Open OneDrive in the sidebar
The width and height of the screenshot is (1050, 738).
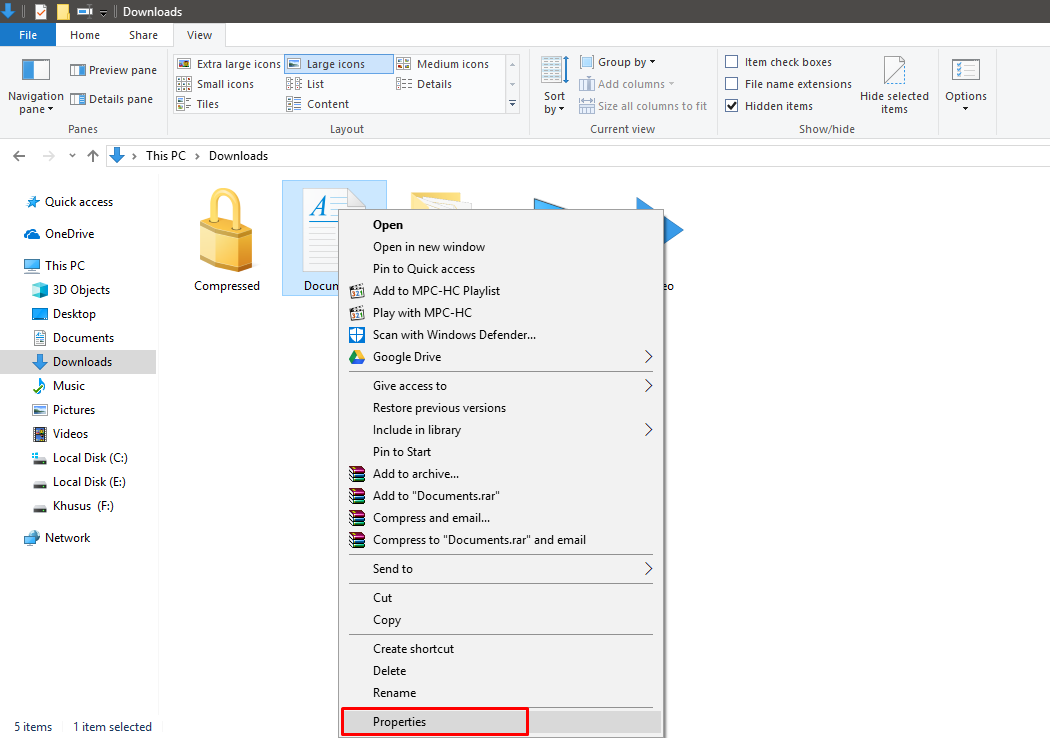click(x=69, y=234)
